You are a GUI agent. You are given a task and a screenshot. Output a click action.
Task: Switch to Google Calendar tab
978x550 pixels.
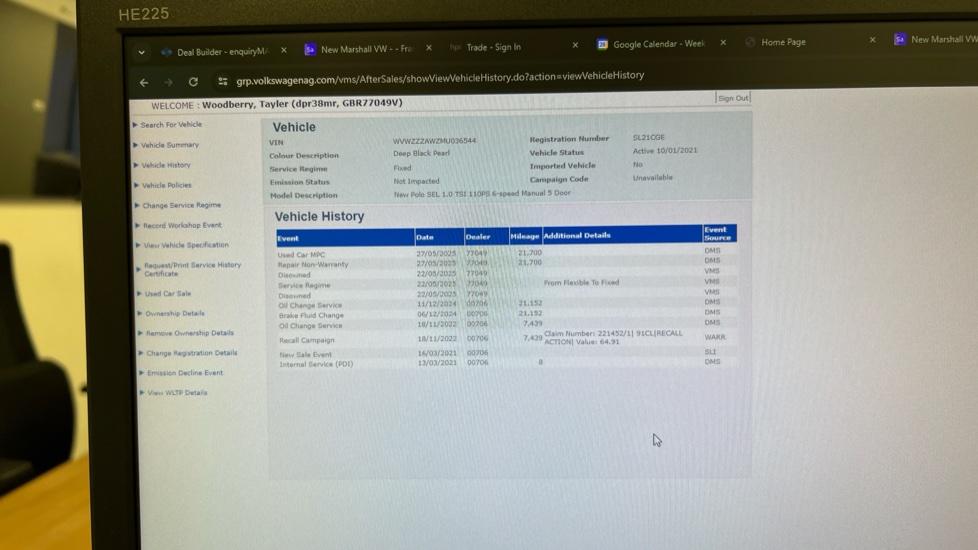click(x=652, y=44)
